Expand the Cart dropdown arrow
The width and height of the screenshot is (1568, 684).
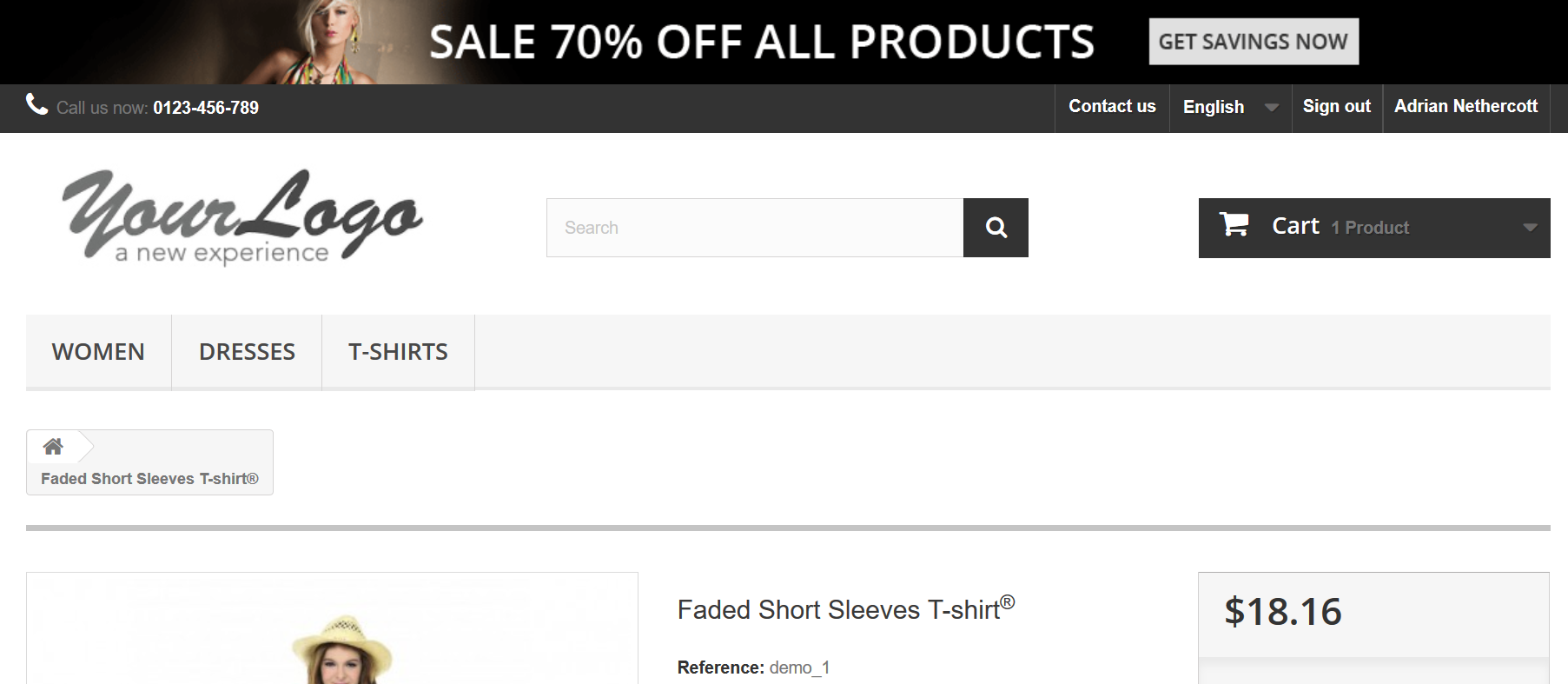click(1529, 228)
